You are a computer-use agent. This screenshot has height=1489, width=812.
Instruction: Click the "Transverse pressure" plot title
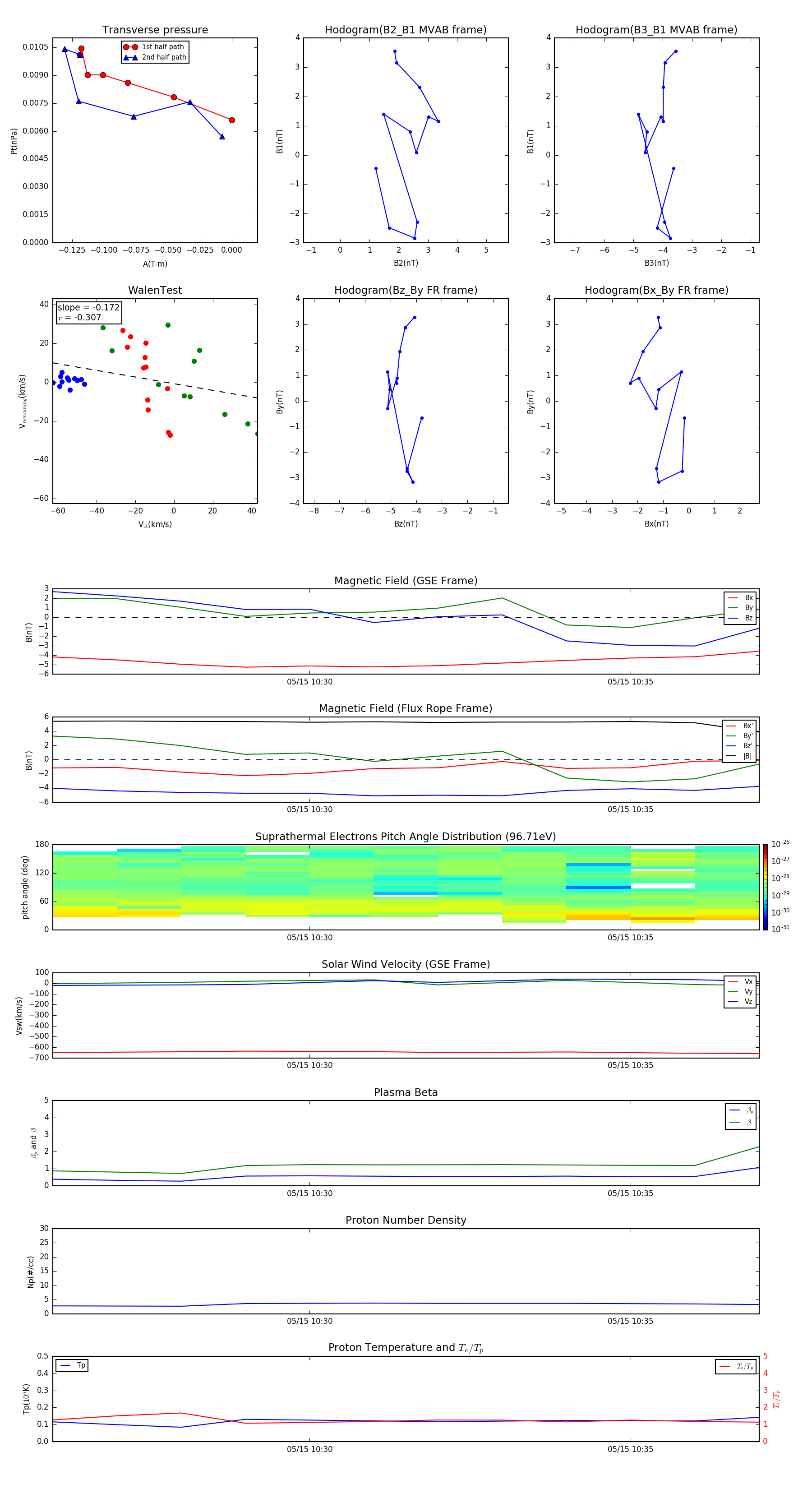tap(155, 30)
